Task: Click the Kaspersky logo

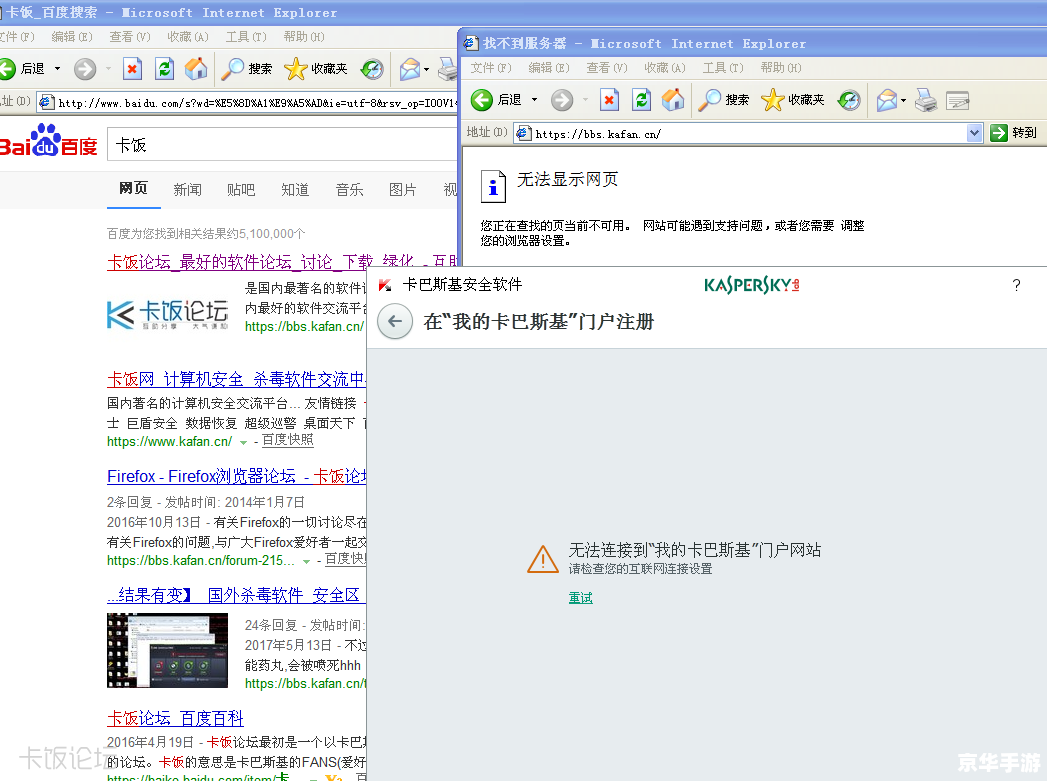Action: [x=752, y=285]
